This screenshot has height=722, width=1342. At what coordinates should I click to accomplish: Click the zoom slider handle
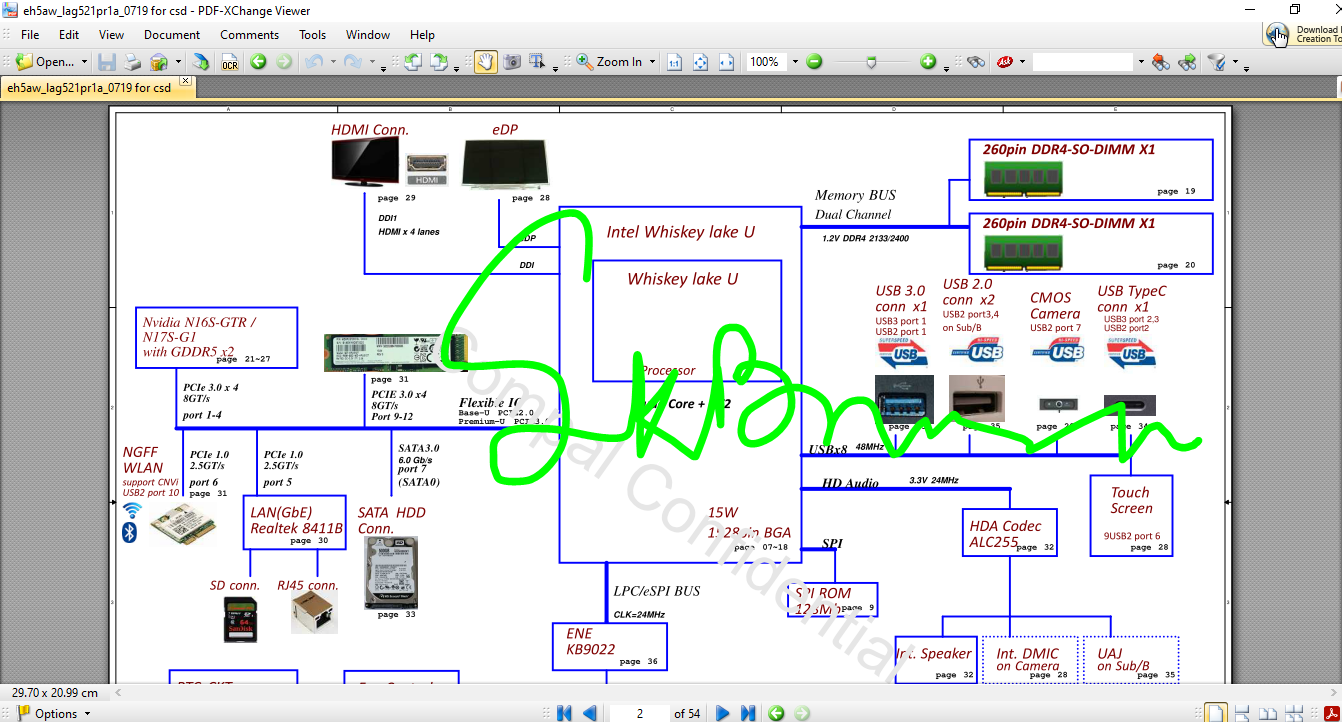(x=871, y=62)
